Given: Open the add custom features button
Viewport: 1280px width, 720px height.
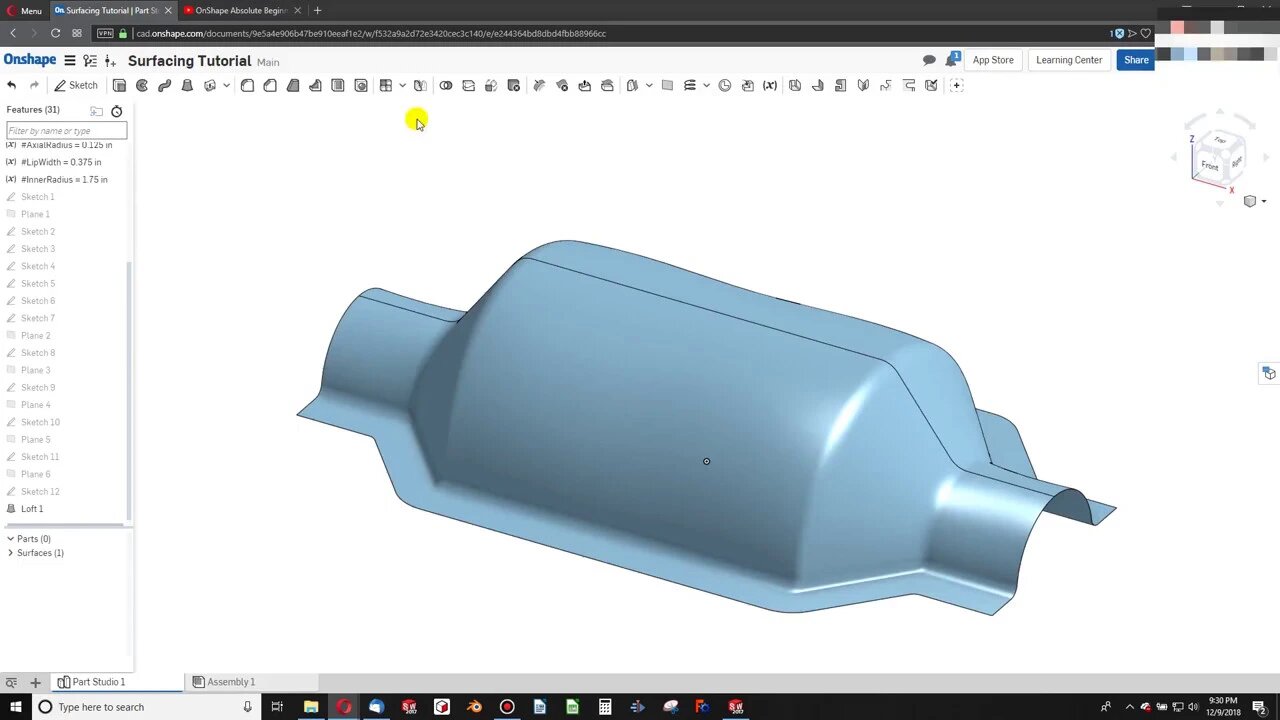Looking at the screenshot, I should pyautogui.click(x=956, y=85).
